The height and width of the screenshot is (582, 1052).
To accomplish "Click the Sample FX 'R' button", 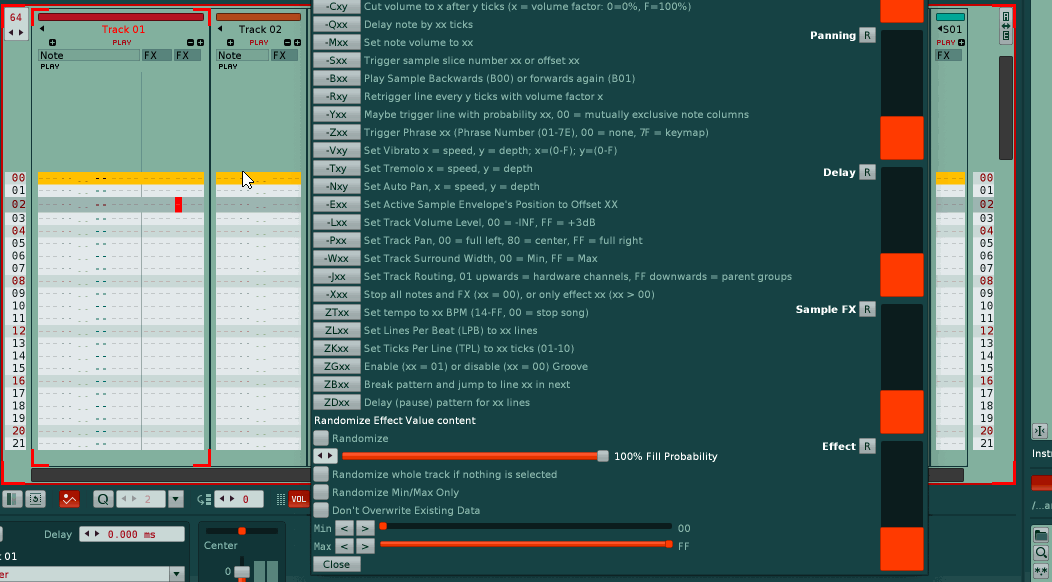I will [867, 309].
